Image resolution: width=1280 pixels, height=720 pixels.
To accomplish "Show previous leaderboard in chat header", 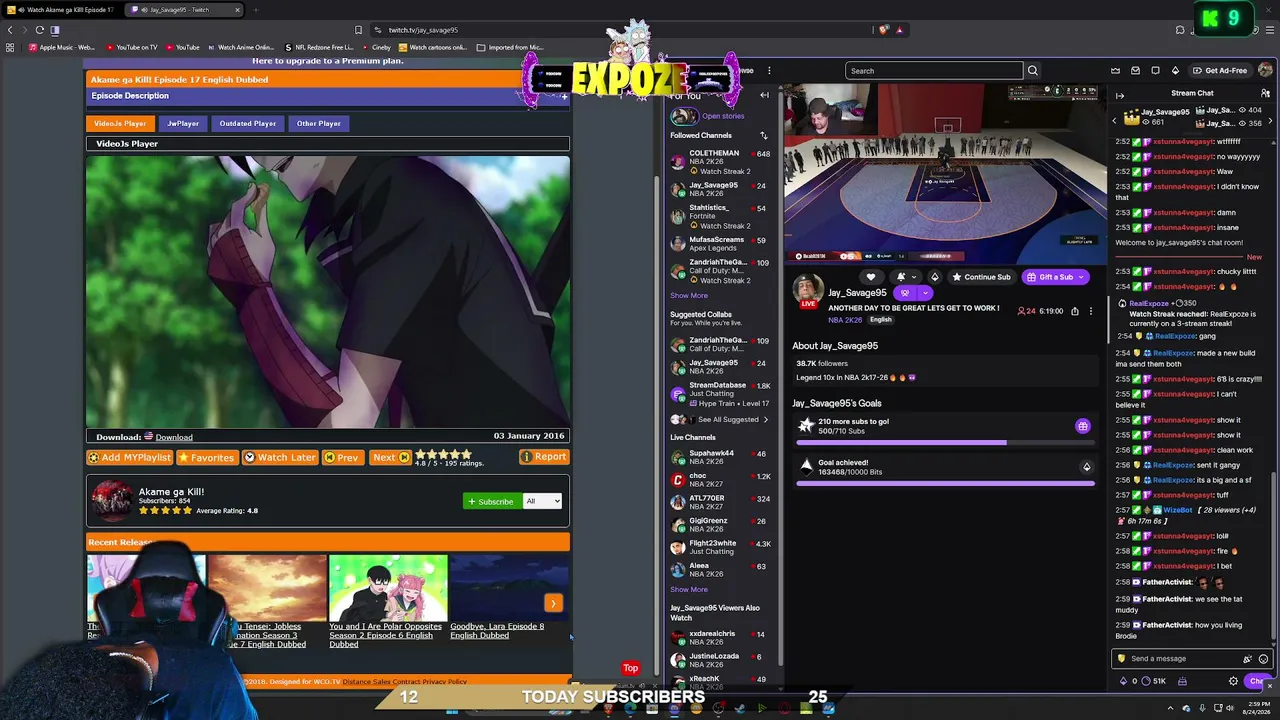I will point(1114,120).
